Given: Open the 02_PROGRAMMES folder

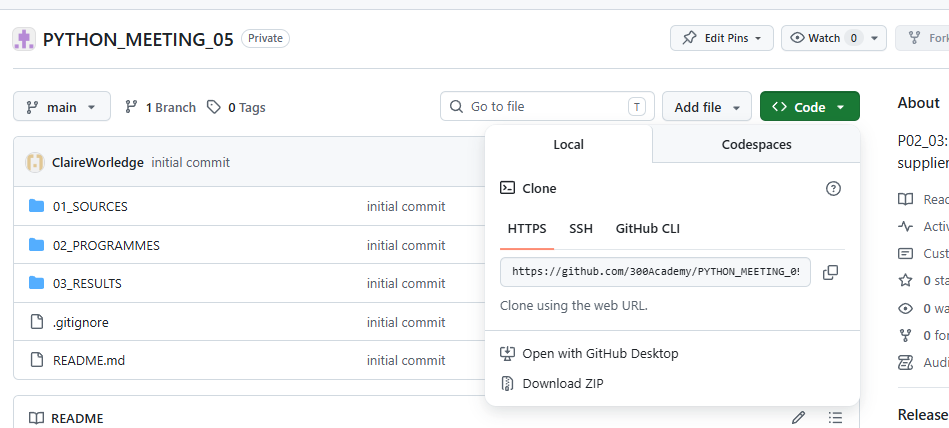Looking at the screenshot, I should (107, 245).
